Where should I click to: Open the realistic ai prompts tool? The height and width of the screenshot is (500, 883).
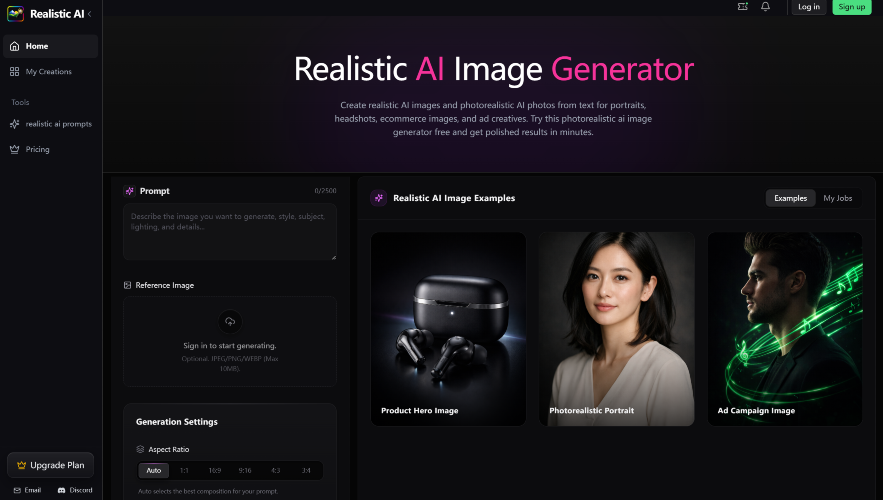tap(51, 124)
